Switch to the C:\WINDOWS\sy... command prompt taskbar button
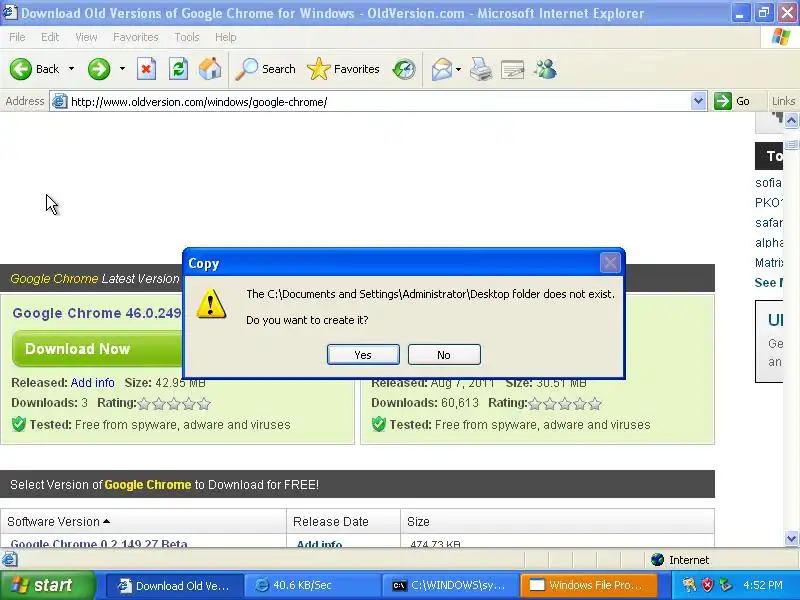 pos(450,586)
